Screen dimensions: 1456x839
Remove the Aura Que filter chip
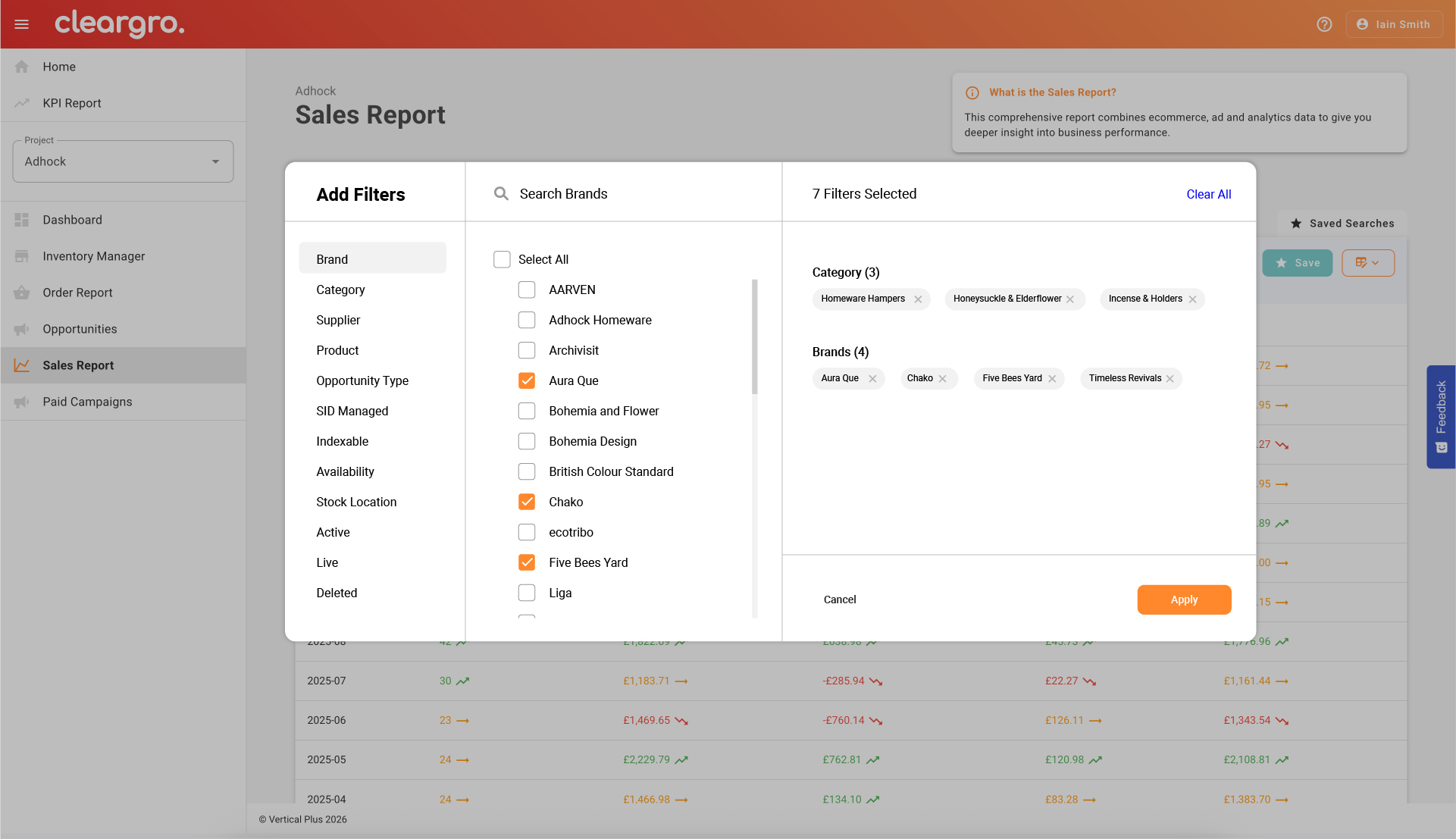pos(872,379)
